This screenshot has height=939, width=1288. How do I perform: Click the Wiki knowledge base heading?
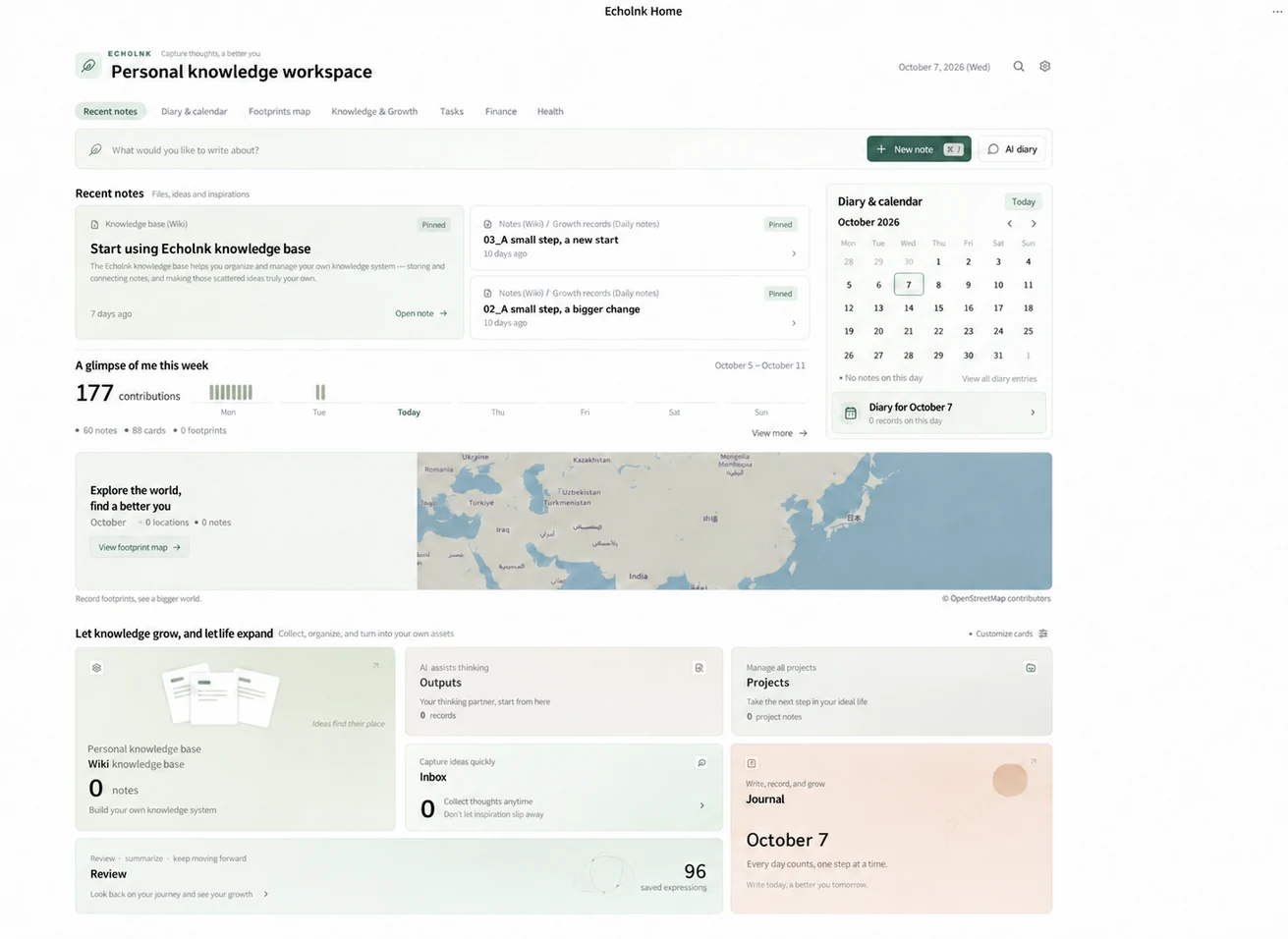(x=136, y=764)
